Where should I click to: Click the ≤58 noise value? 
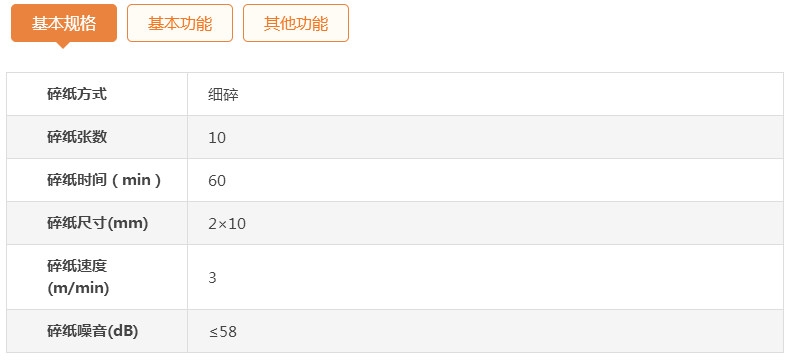click(223, 331)
